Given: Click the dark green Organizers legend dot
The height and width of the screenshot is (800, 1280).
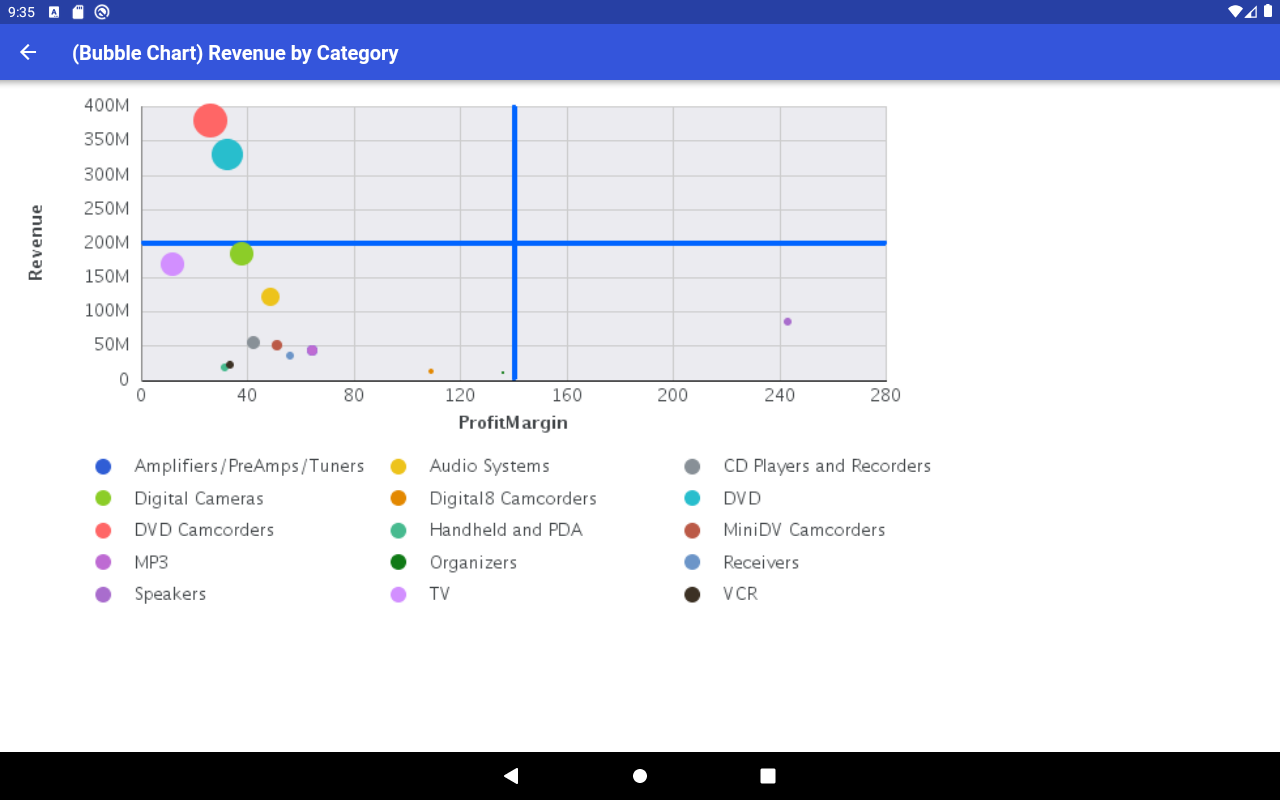Looking at the screenshot, I should (398, 562).
